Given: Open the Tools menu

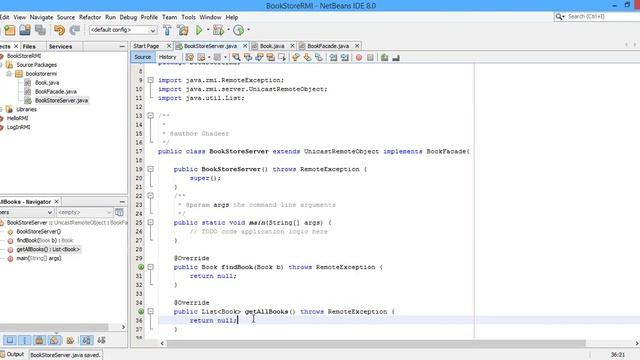Looking at the screenshot, I should pos(188,17).
